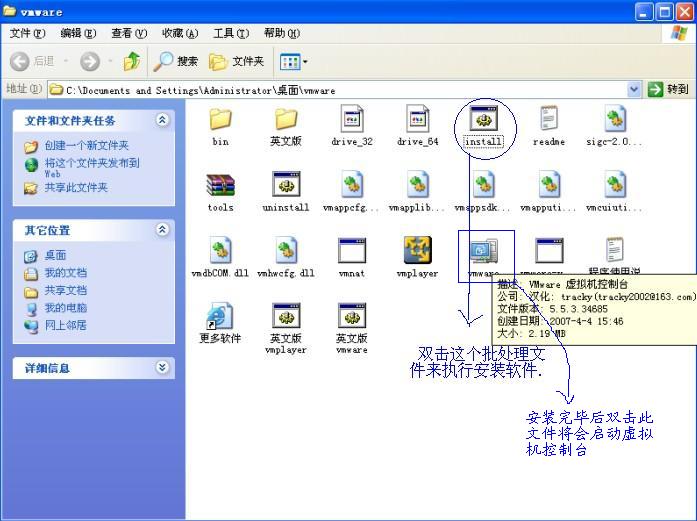Select the bin folder

point(220,121)
